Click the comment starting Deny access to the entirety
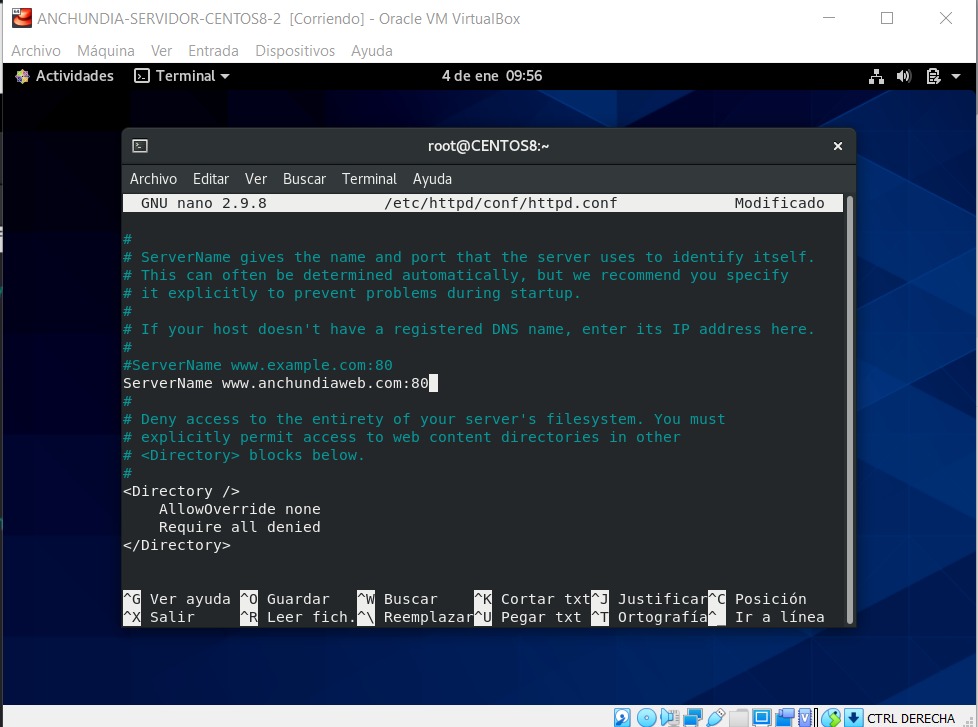The height and width of the screenshot is (727, 978). (x=424, y=419)
